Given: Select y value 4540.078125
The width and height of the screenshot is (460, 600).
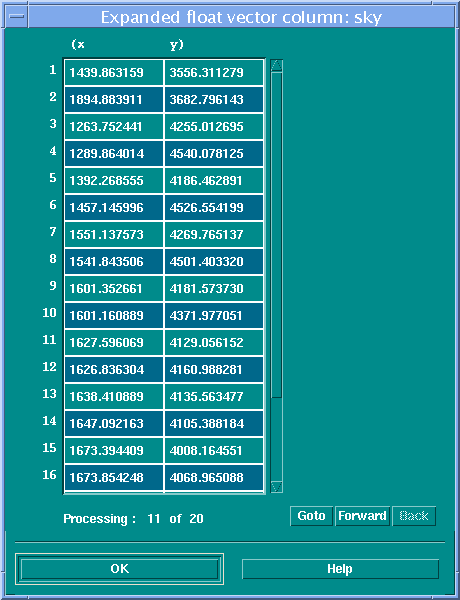Looking at the screenshot, I should point(214,154).
